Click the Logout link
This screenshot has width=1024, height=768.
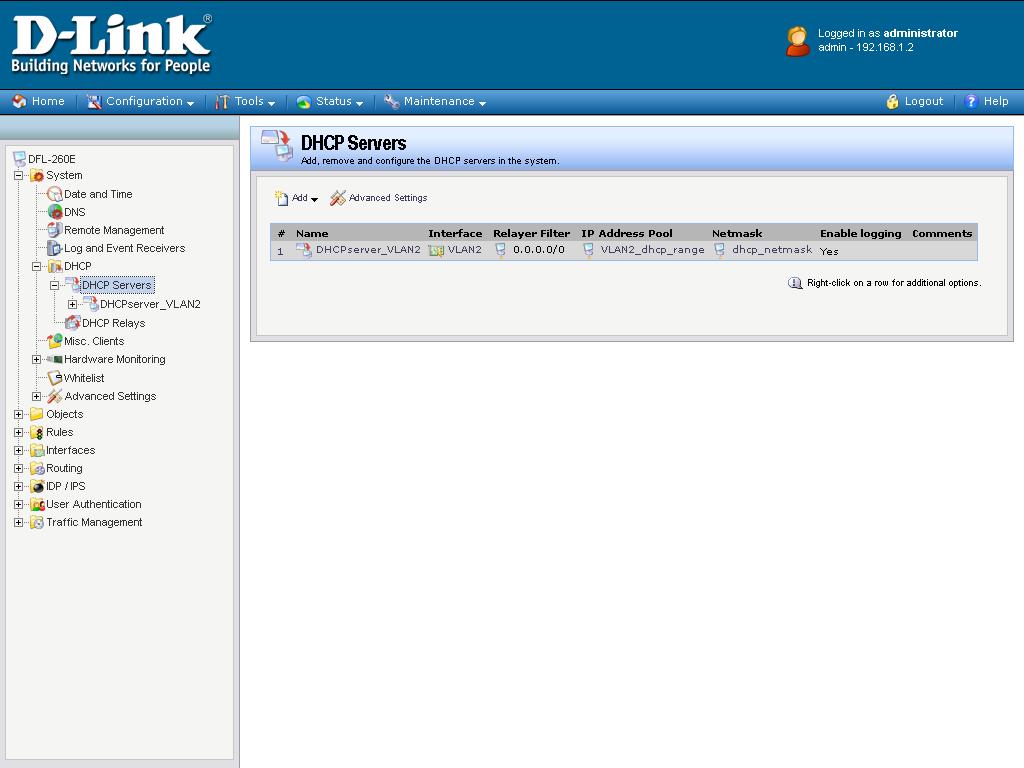(914, 101)
